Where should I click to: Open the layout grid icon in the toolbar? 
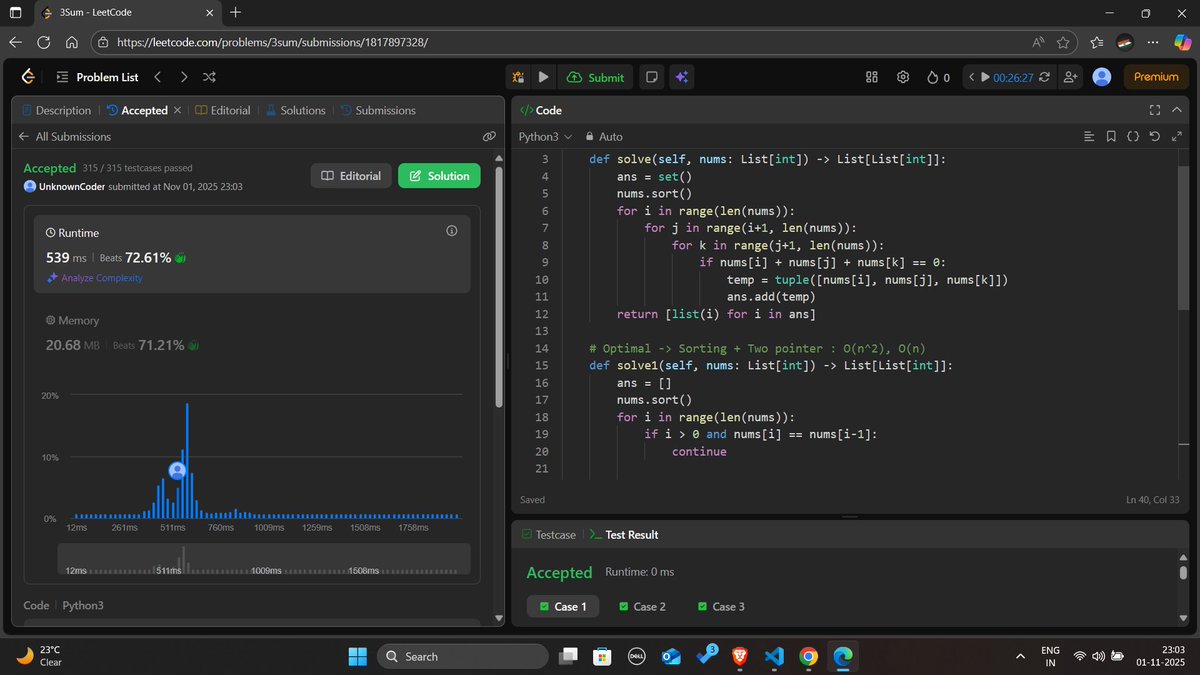click(x=871, y=77)
